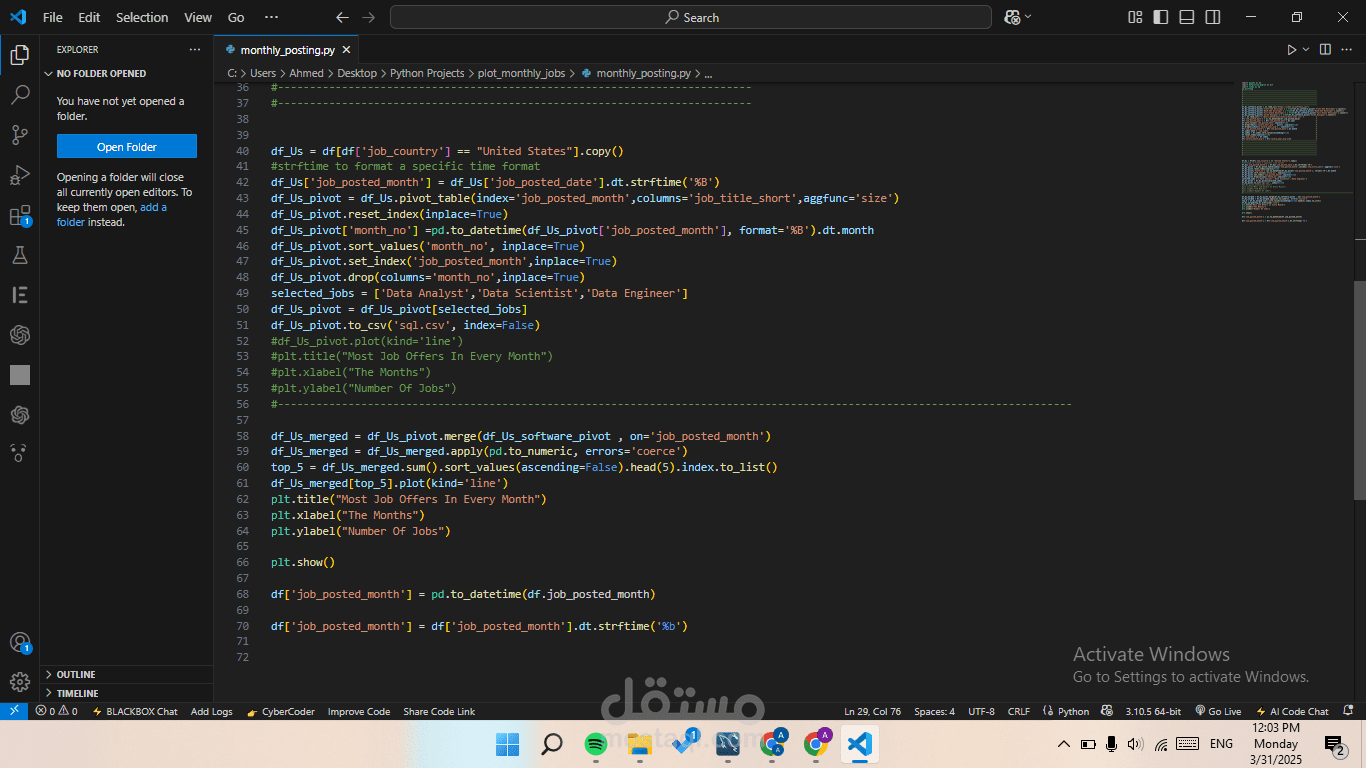
Task: Split the editor to the right
Action: pyautogui.click(x=1325, y=49)
